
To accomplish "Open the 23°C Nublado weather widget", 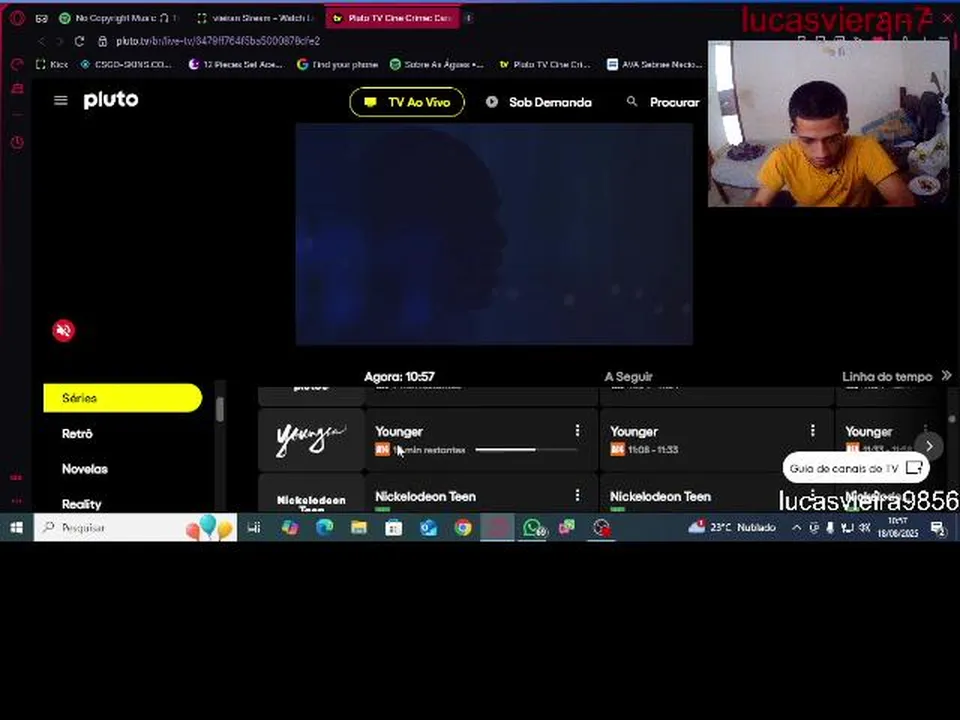I will point(732,527).
